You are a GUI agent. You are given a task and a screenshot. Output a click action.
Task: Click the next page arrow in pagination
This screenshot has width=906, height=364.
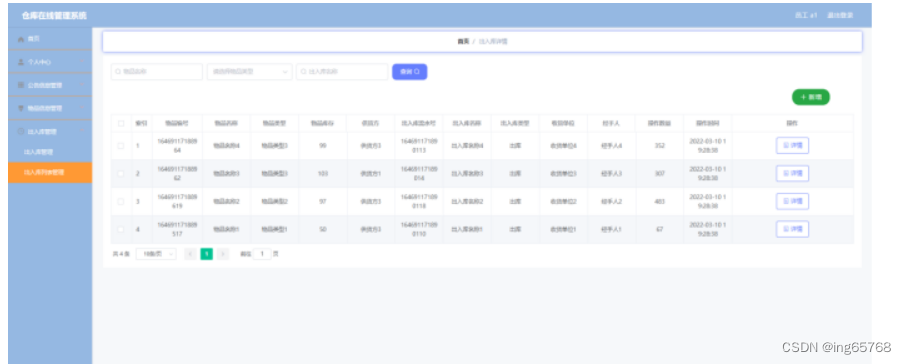tap(223, 254)
